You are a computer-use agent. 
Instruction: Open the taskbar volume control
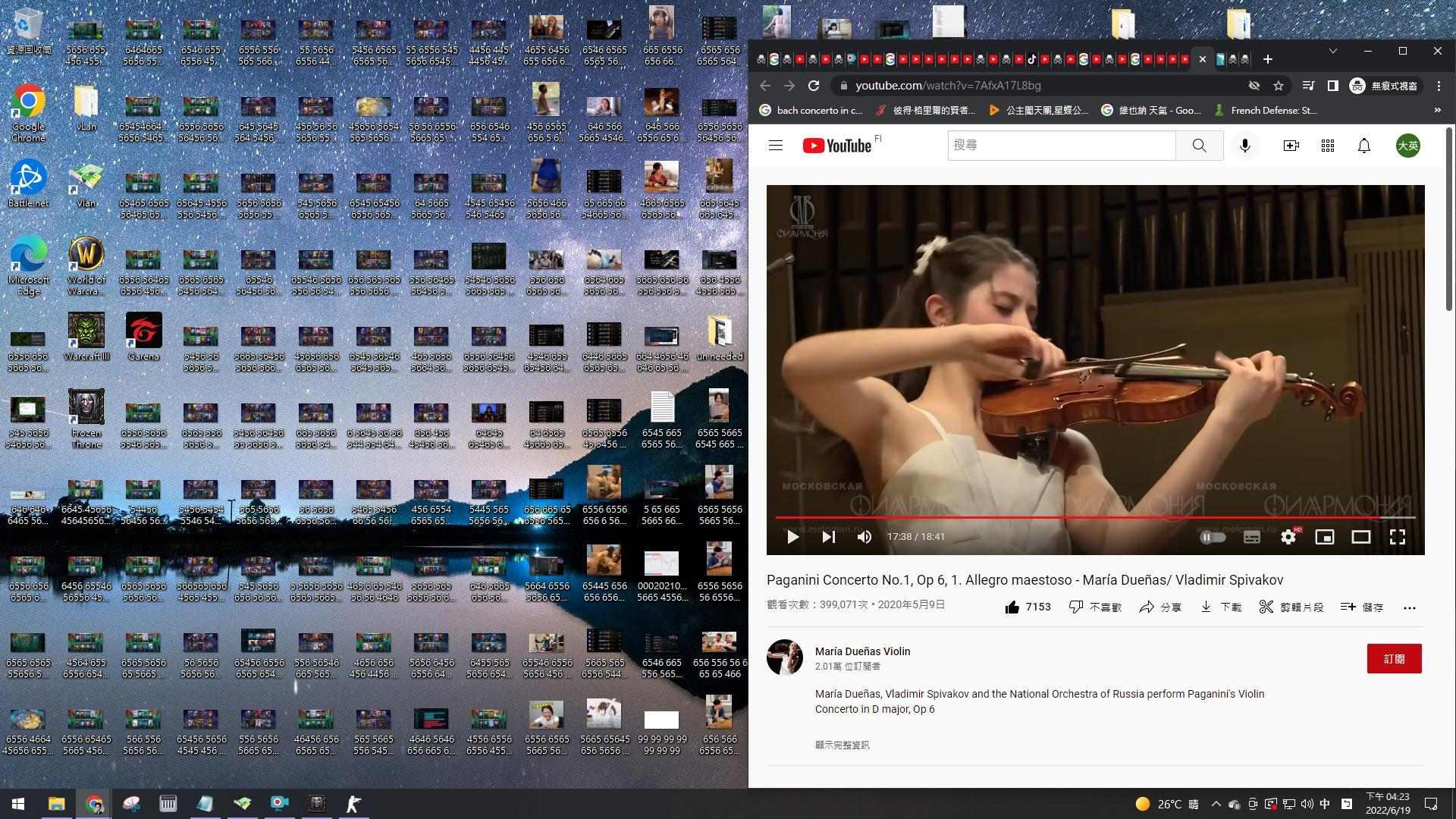[1307, 804]
